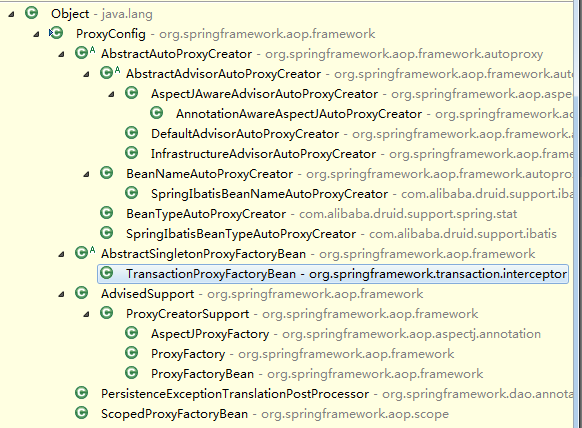Select the BeanTypeAutoProxyCreator class
The width and height of the screenshot is (582, 428).
point(206,214)
